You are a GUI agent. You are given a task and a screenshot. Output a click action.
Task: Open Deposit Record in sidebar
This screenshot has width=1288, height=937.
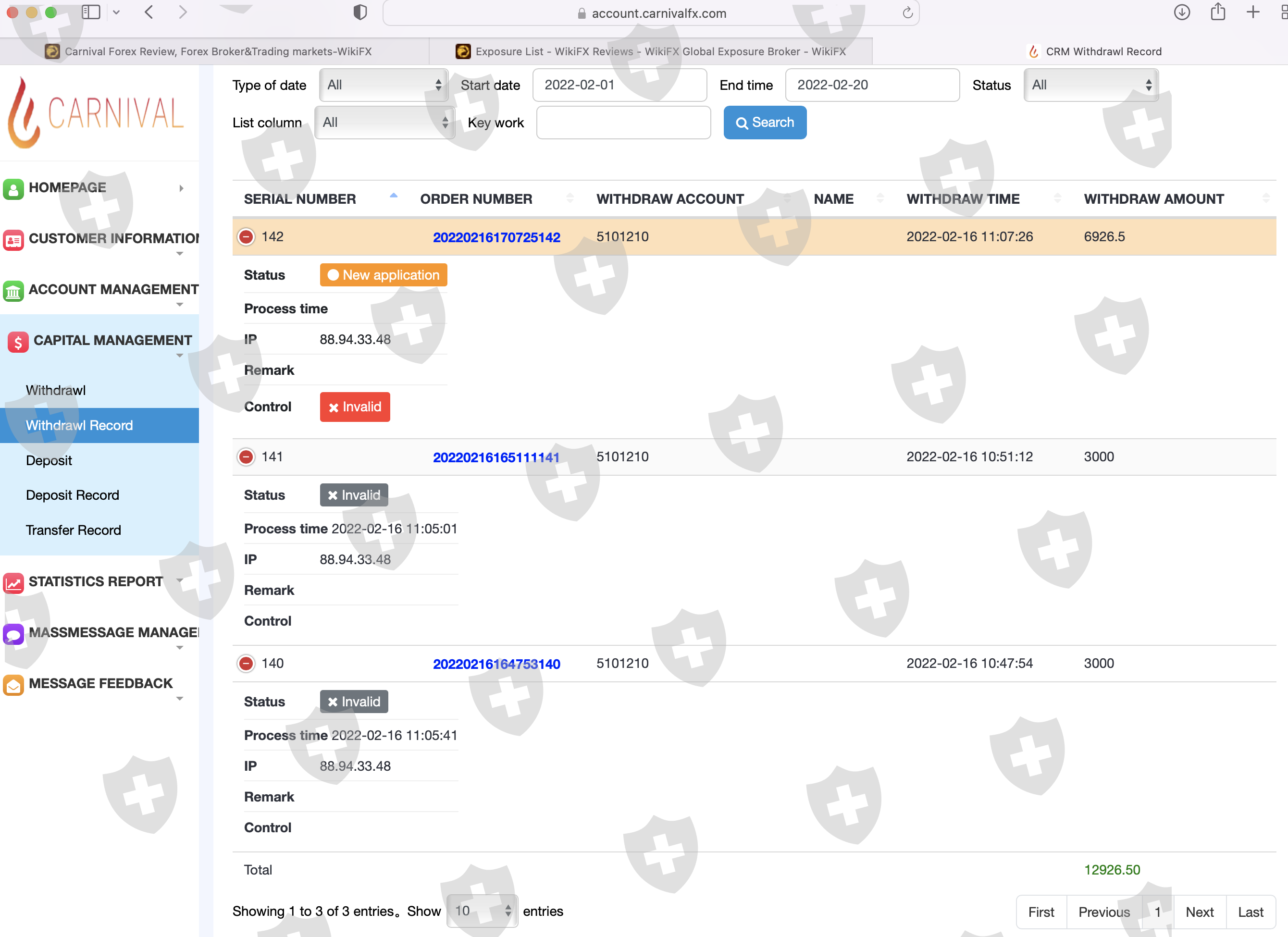pos(73,495)
